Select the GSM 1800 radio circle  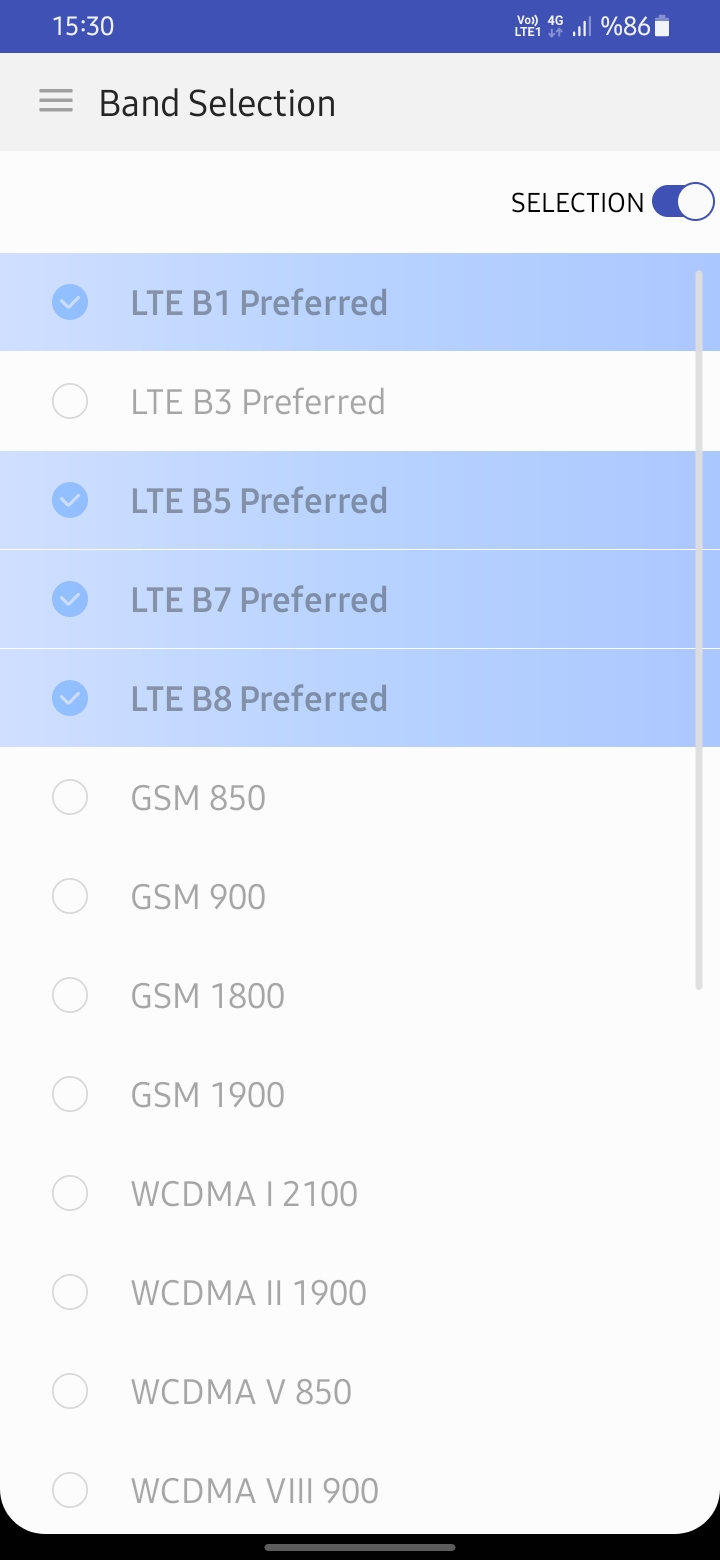[70, 995]
